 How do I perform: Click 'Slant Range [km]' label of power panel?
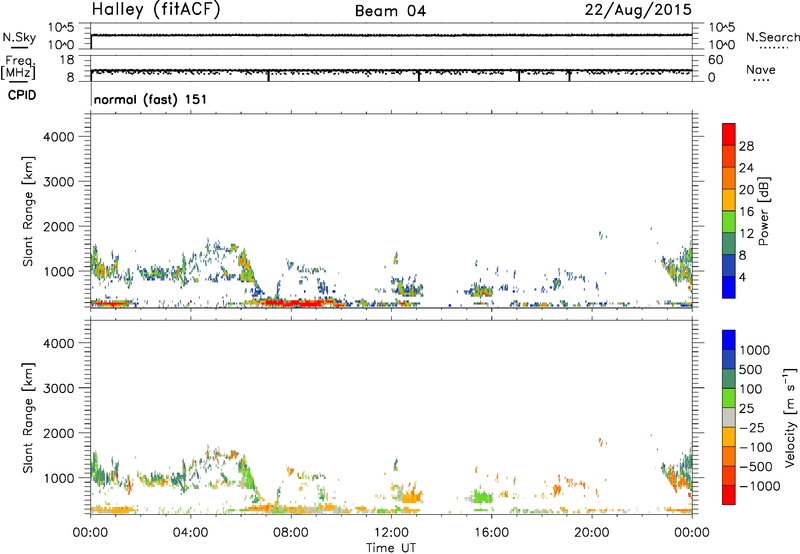pyautogui.click(x=28, y=211)
